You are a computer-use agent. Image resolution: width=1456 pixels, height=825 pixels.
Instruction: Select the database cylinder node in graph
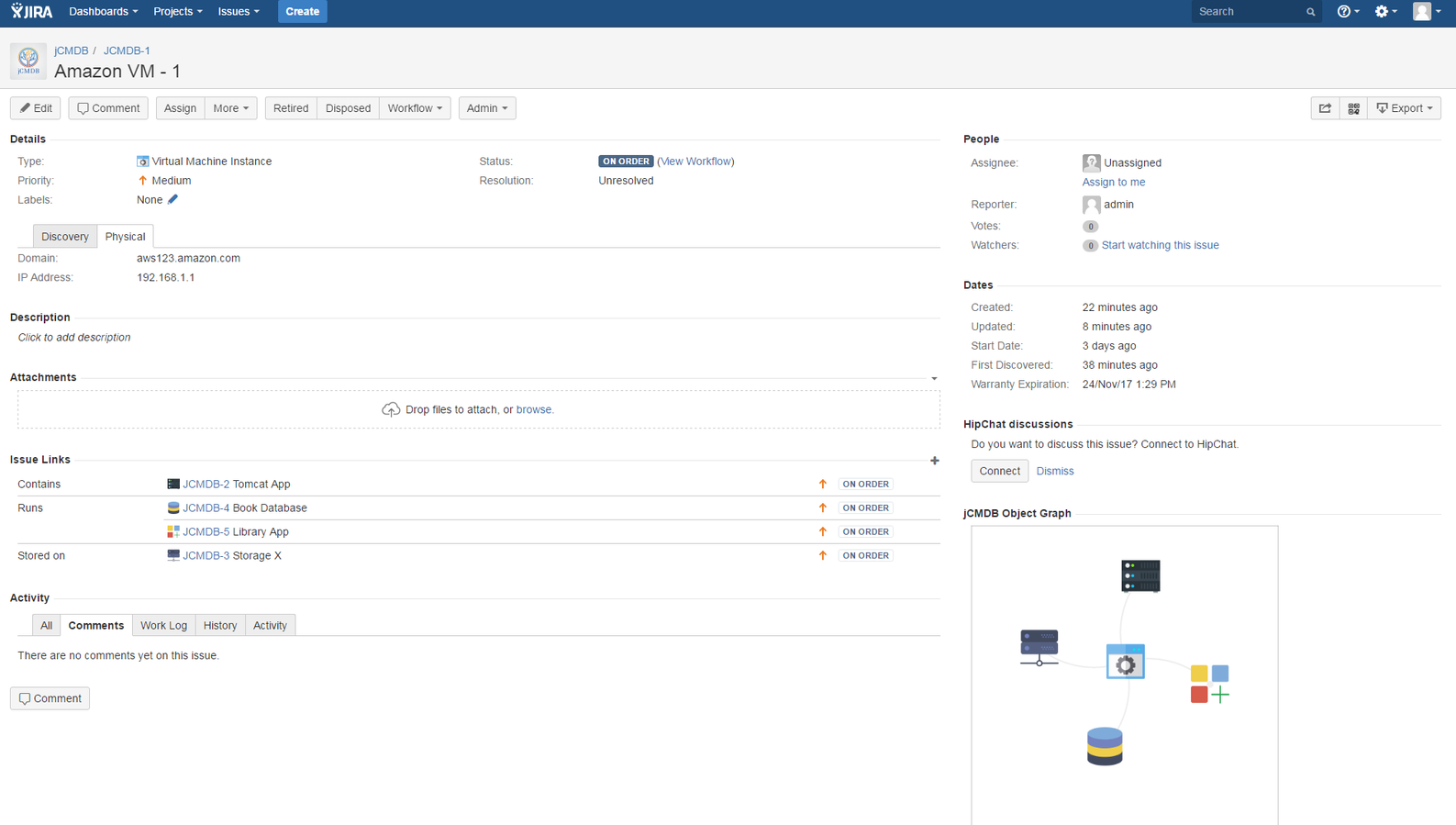pyautogui.click(x=1105, y=746)
